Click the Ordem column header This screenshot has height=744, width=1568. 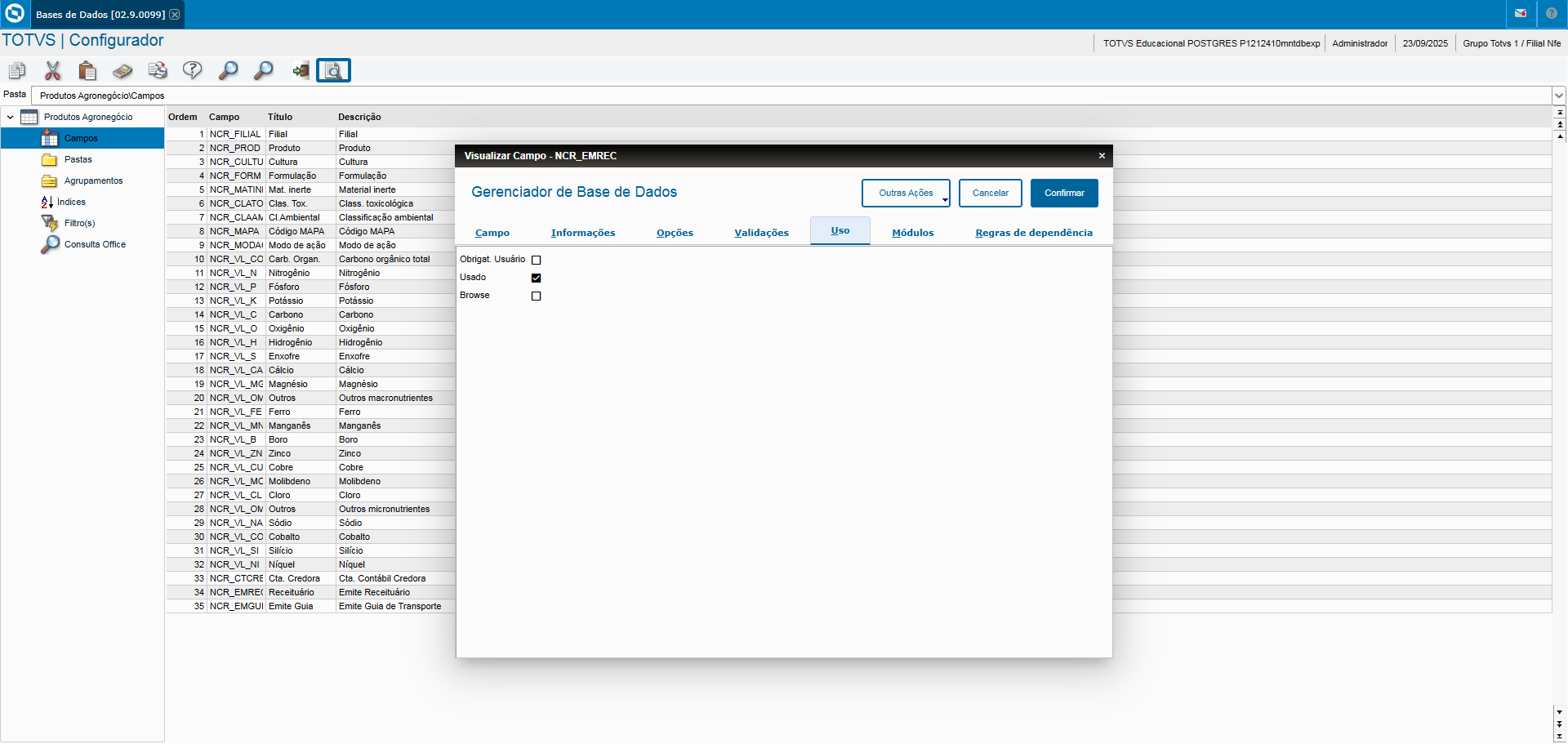pyautogui.click(x=183, y=117)
